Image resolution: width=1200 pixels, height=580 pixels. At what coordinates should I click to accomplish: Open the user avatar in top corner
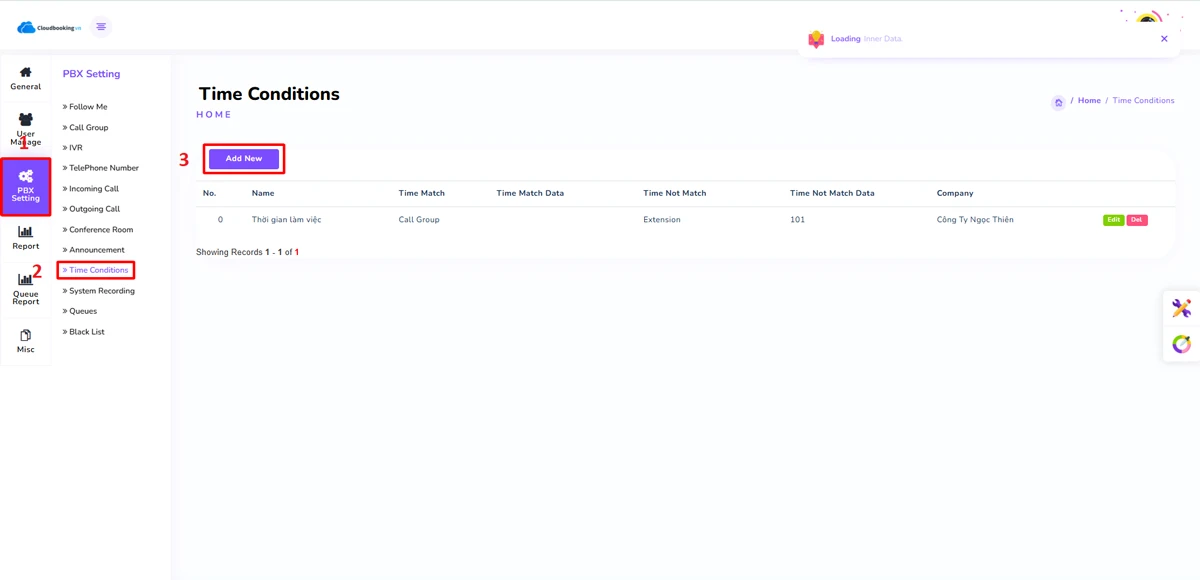(1148, 18)
